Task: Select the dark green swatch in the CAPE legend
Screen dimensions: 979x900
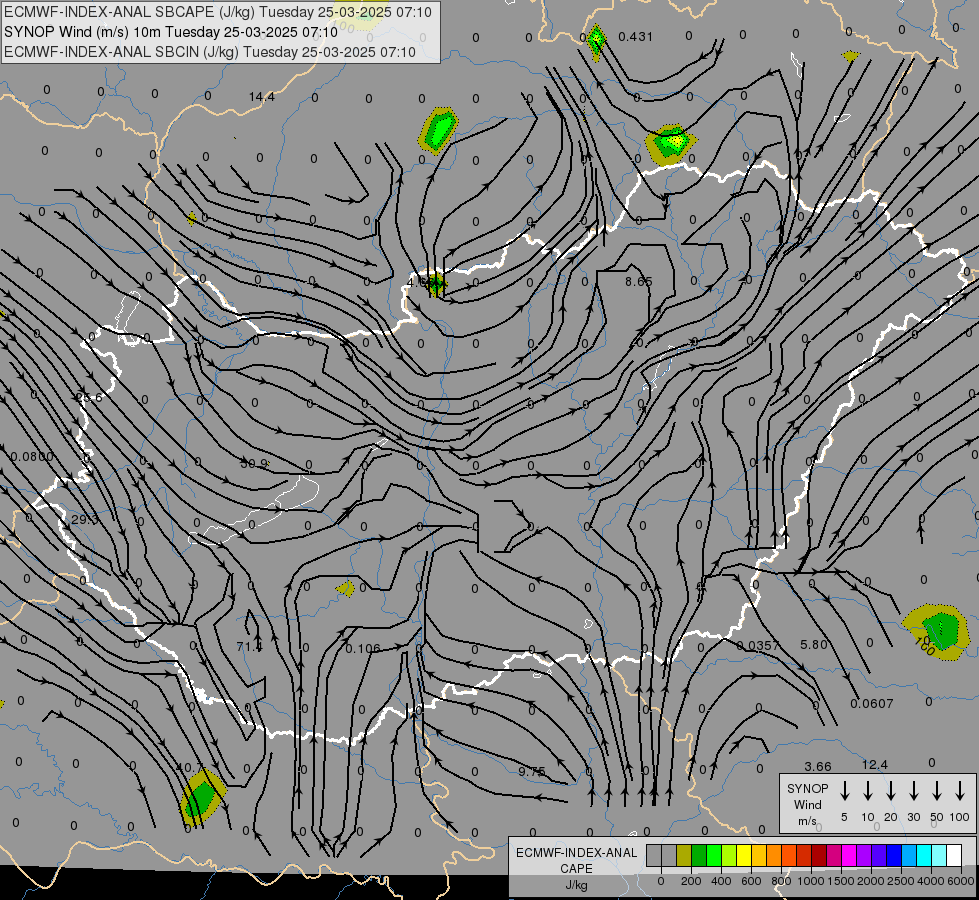Action: [699, 855]
